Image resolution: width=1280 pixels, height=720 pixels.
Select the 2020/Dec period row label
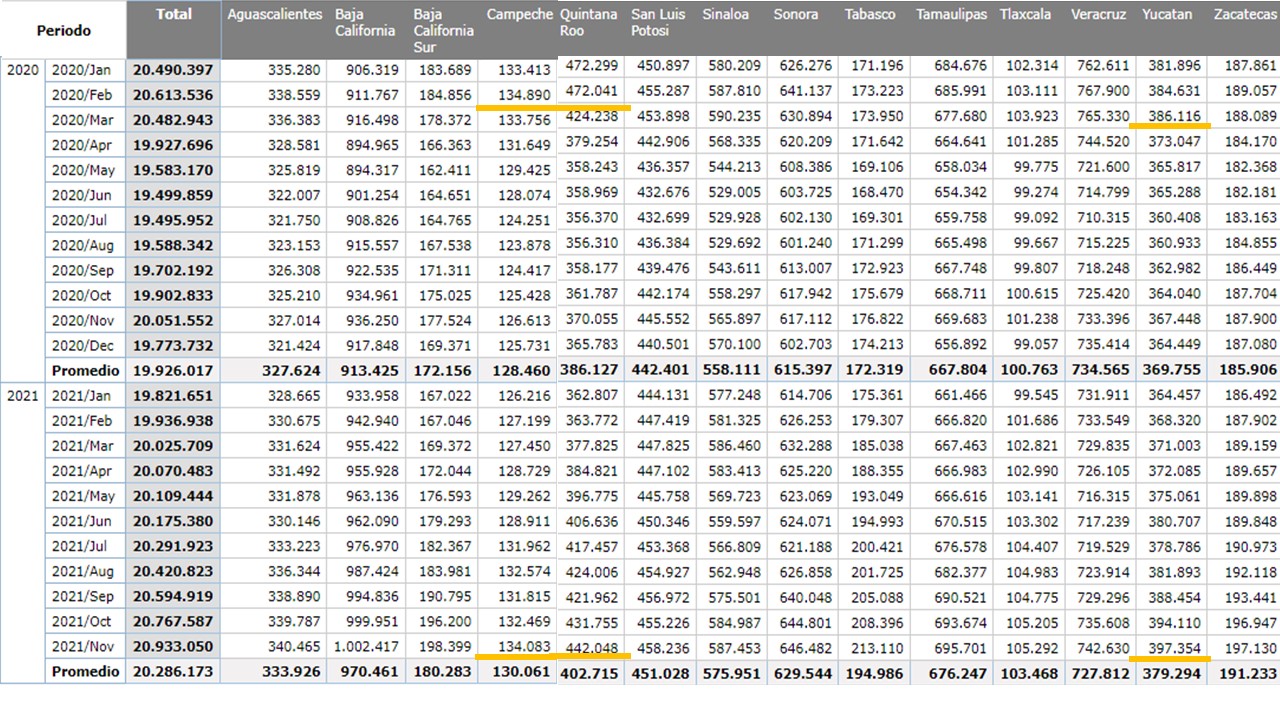[84, 345]
